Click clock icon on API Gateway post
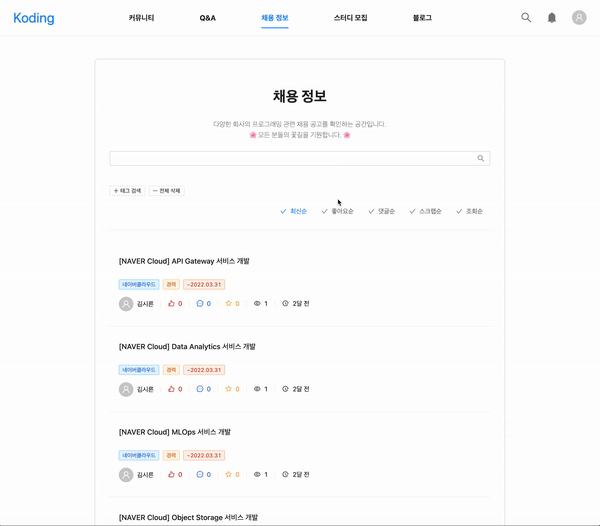 [285, 303]
